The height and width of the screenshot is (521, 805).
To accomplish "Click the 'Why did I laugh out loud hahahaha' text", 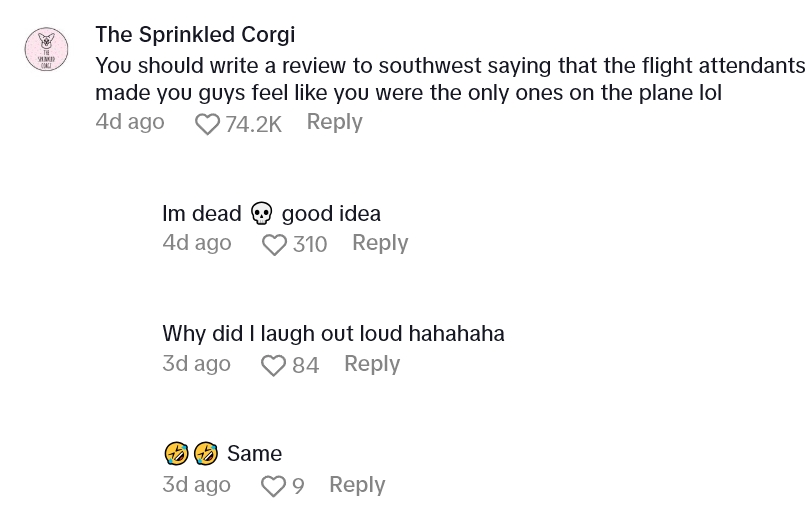I will coord(333,334).
